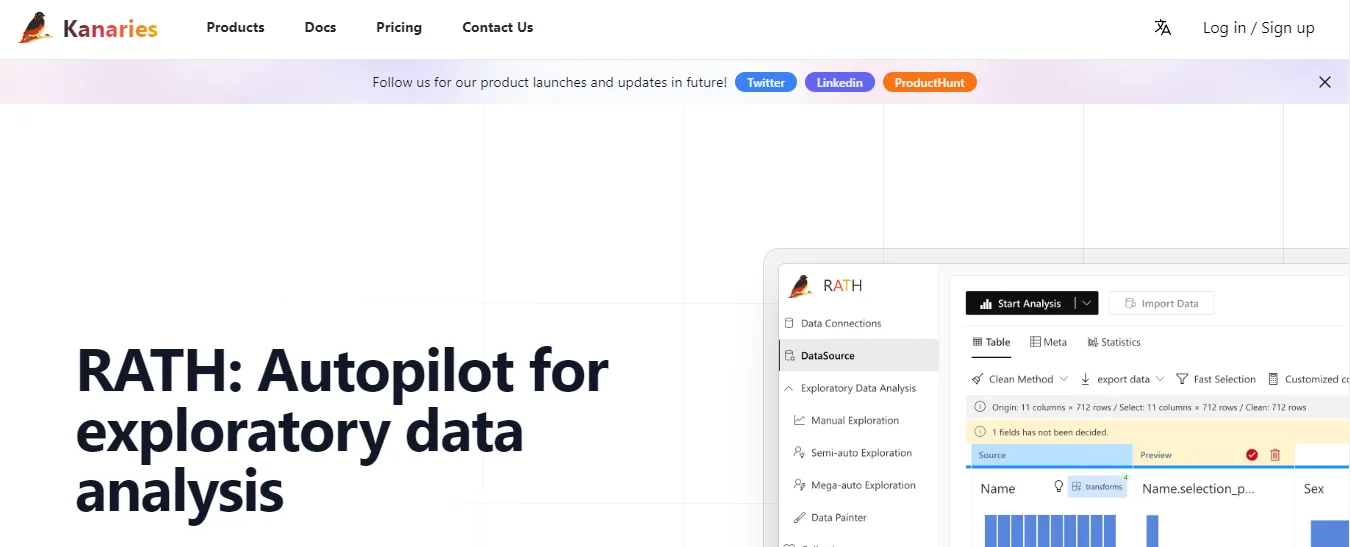Click the Fast Selection filter icon
The height and width of the screenshot is (547, 1350).
click(1182, 380)
